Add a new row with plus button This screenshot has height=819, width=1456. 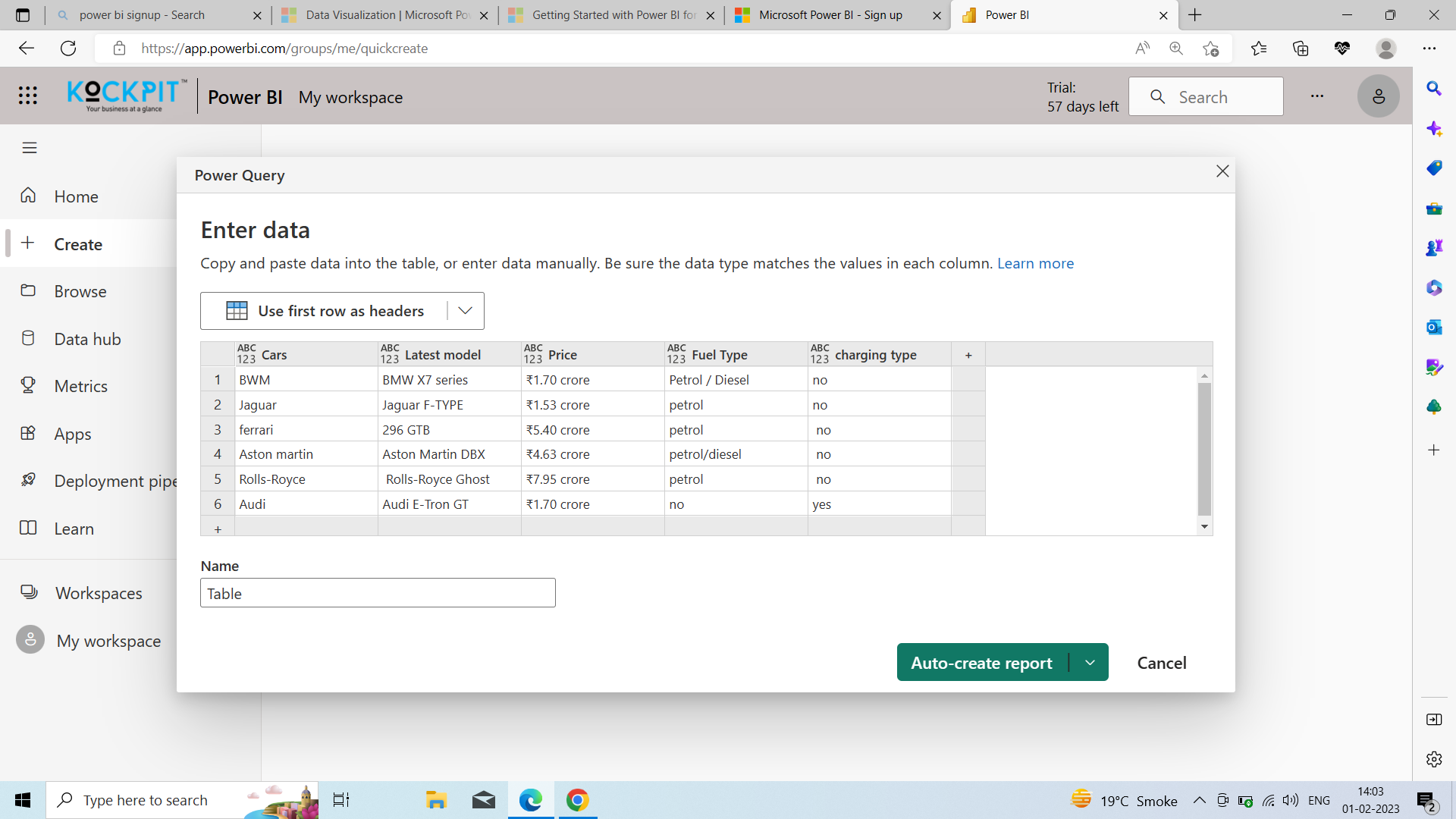[x=218, y=529]
